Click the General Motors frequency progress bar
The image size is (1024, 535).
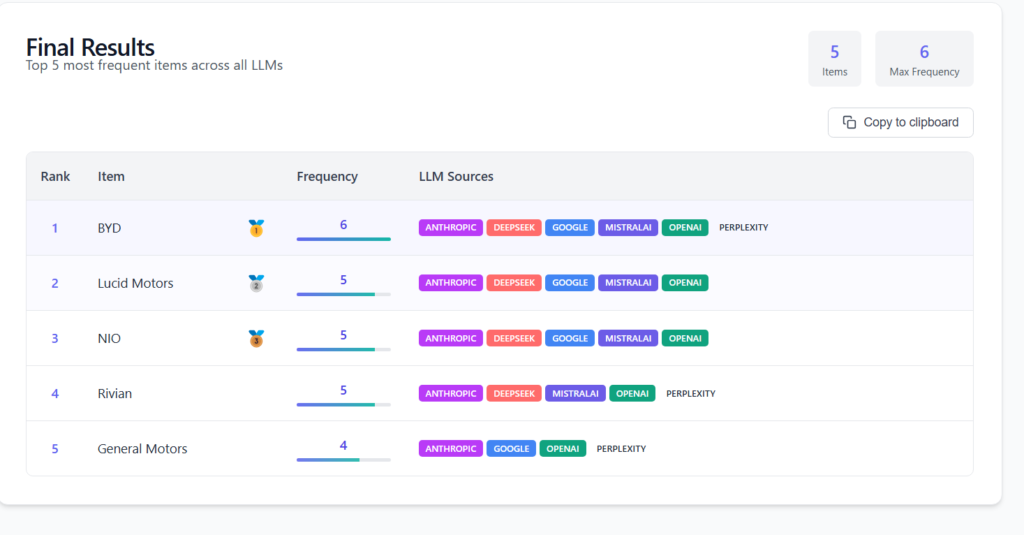coord(344,460)
